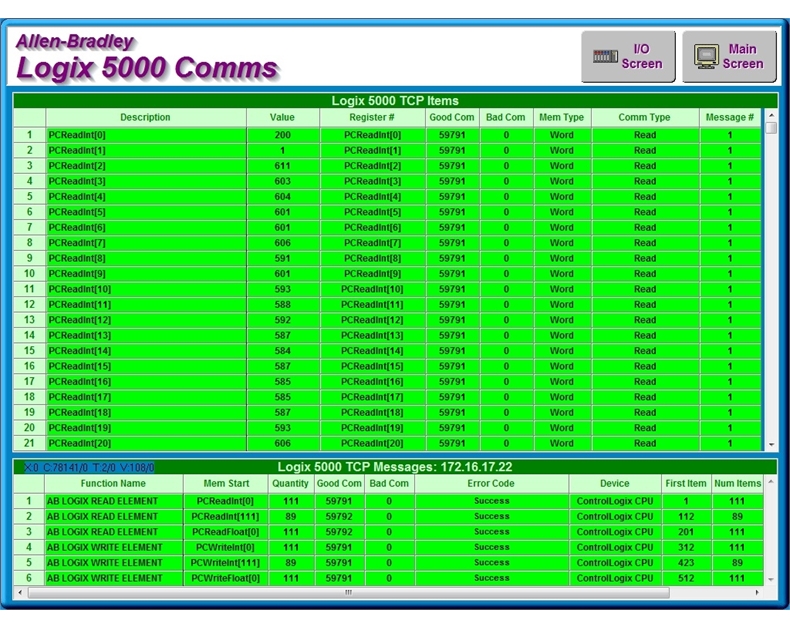Viewport: 790px width, 627px height.
Task: Select PCReadInt[12] in the Description column
Action: pos(146,320)
